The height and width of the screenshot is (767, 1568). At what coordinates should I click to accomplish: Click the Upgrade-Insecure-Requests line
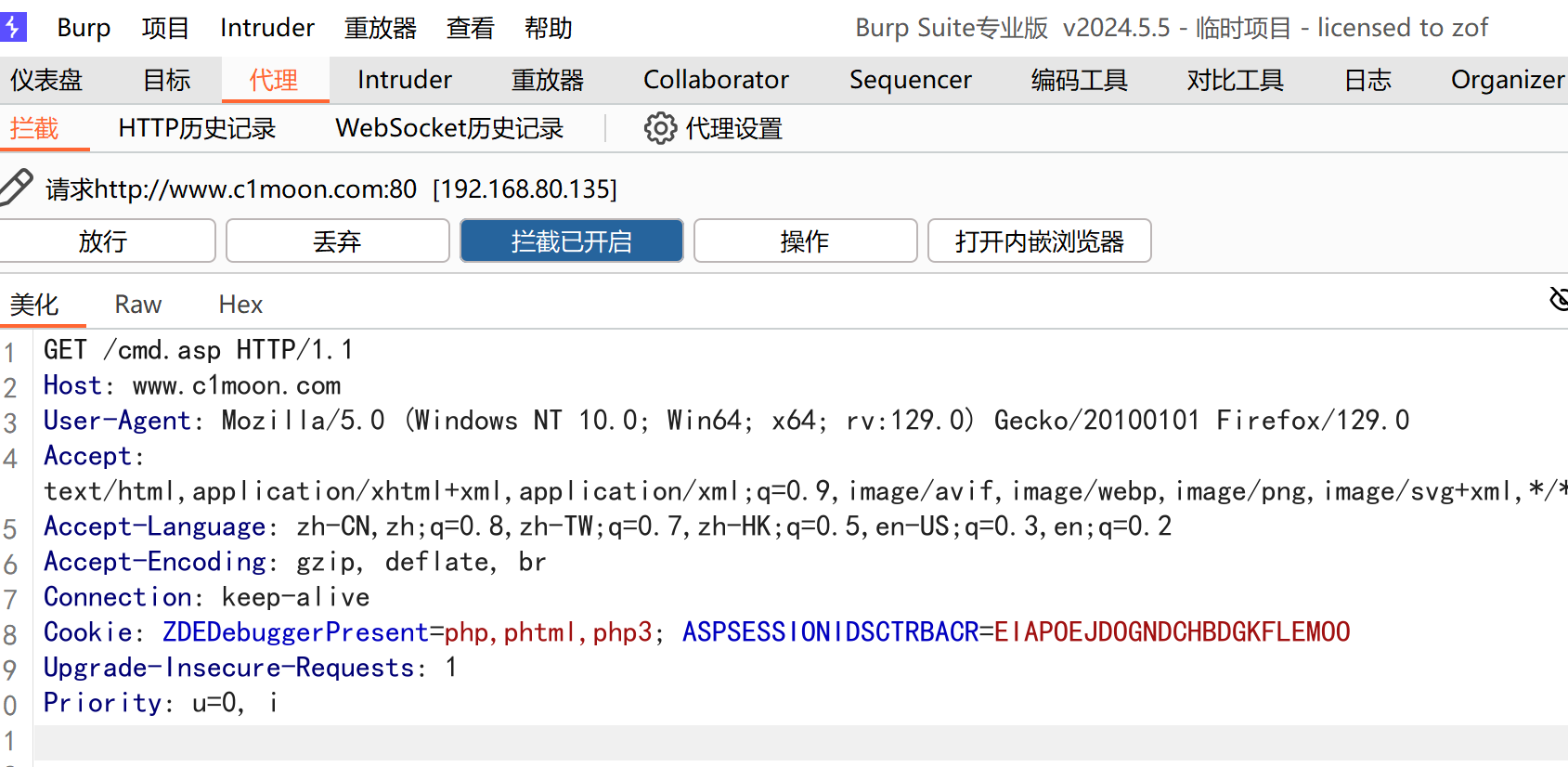[x=250, y=668]
